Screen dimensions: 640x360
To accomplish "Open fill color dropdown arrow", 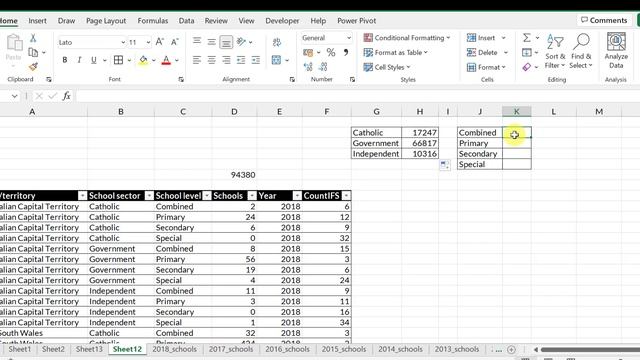I will click(x=154, y=60).
